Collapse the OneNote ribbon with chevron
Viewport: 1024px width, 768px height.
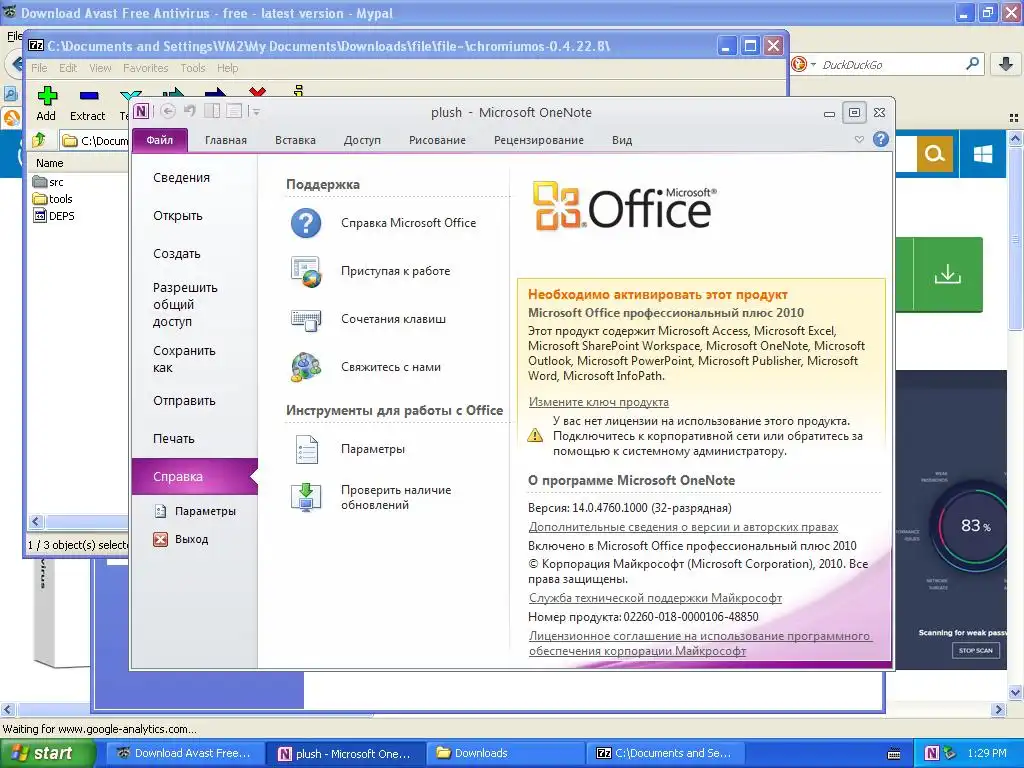tap(859, 140)
